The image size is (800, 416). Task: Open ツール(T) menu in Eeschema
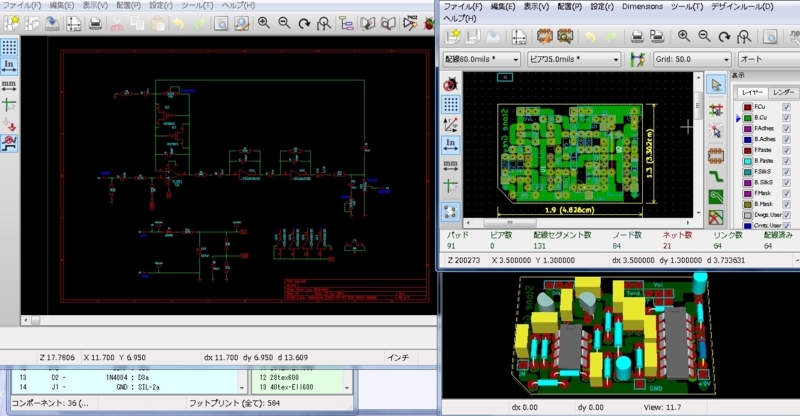click(x=197, y=6)
